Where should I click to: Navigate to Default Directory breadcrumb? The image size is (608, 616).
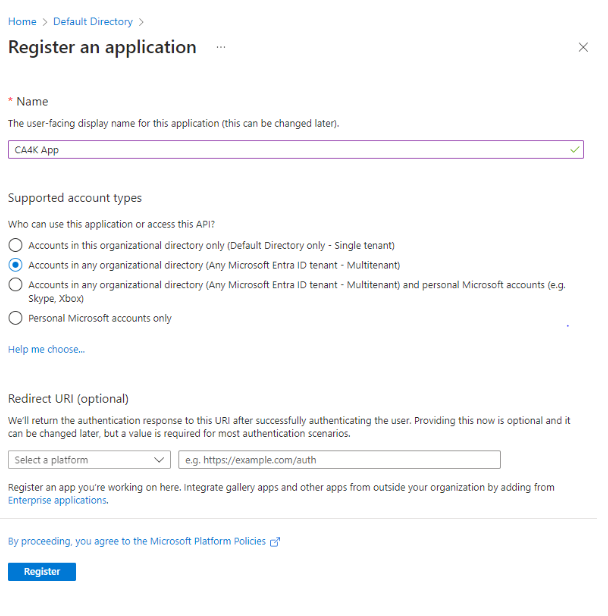coord(93,22)
